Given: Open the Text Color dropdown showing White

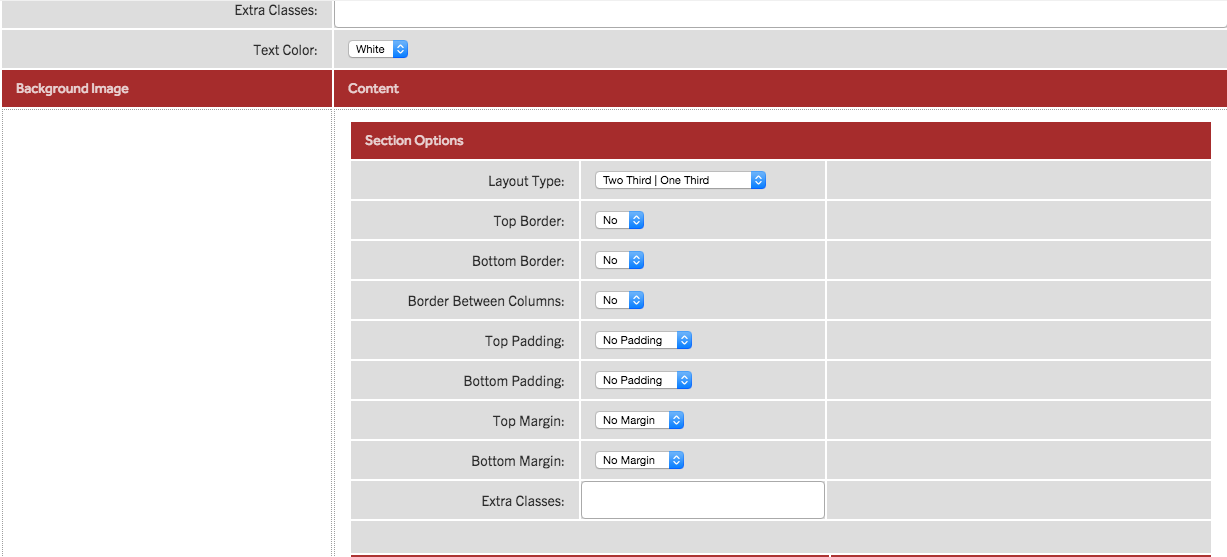Looking at the screenshot, I should [x=378, y=49].
